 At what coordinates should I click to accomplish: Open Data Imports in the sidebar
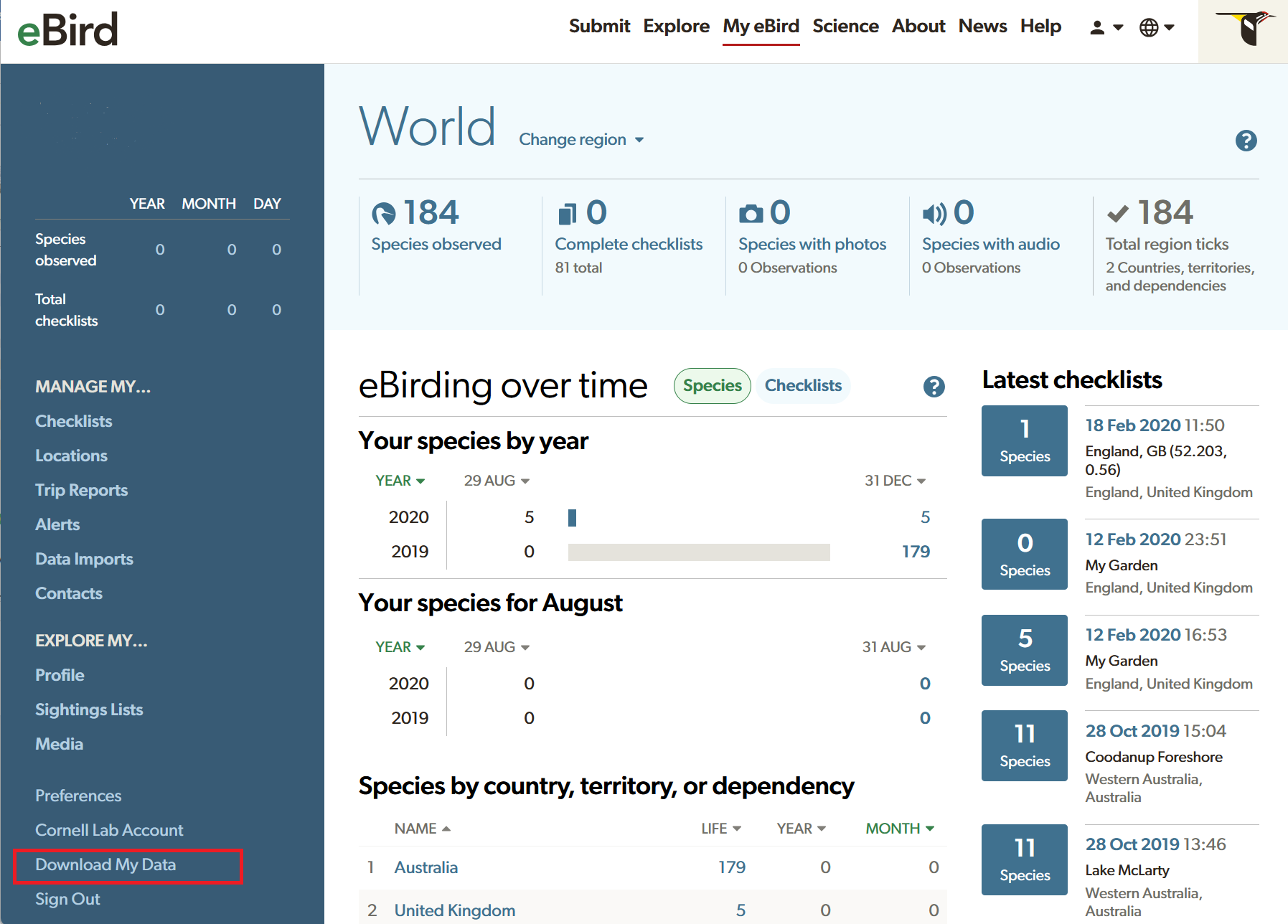pos(84,559)
